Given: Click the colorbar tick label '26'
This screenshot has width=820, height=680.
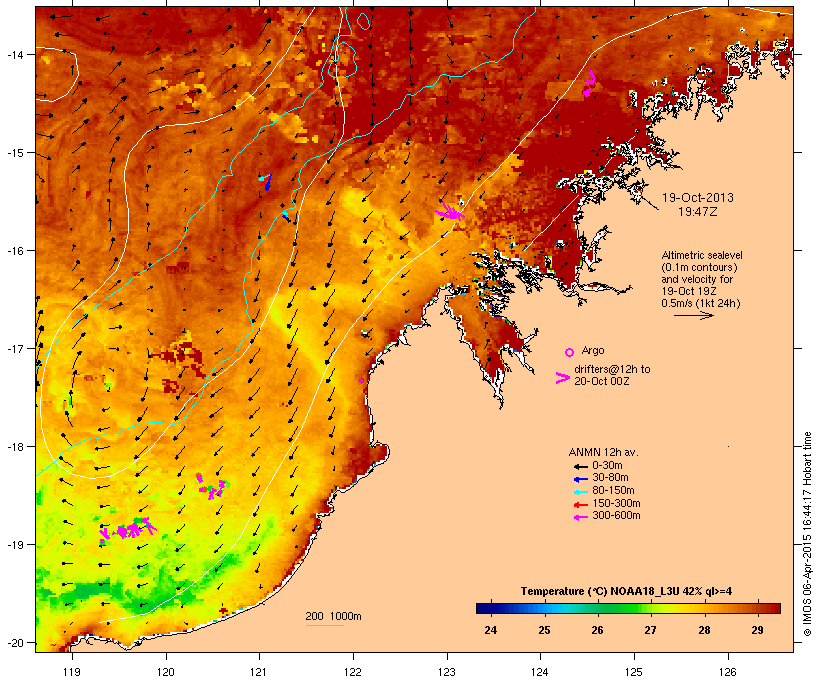Looking at the screenshot, I should (597, 630).
